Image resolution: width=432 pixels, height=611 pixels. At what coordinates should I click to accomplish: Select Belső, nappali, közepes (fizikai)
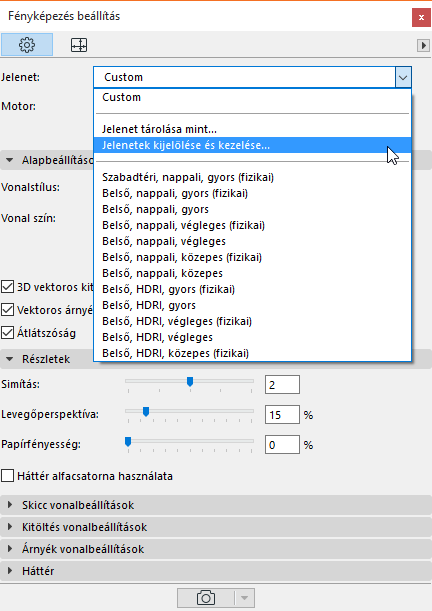click(252, 257)
